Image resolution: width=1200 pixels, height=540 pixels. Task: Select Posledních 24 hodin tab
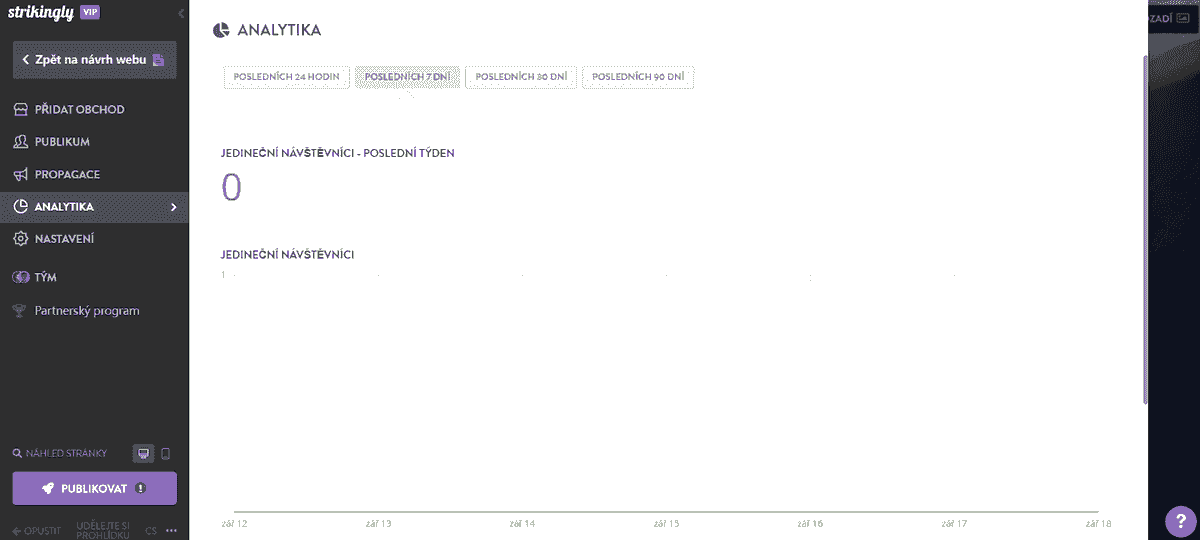pyautogui.click(x=287, y=77)
